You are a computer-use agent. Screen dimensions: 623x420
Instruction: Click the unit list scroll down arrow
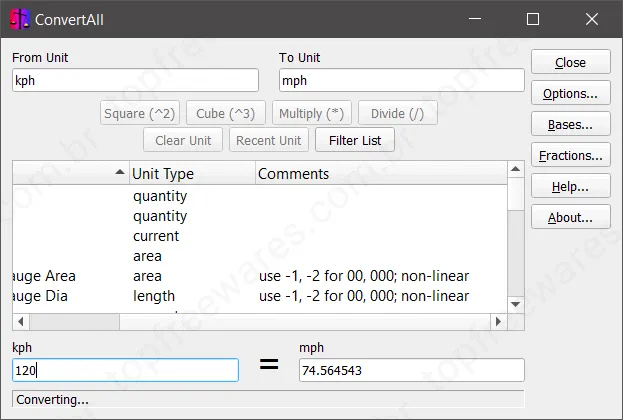click(x=515, y=304)
